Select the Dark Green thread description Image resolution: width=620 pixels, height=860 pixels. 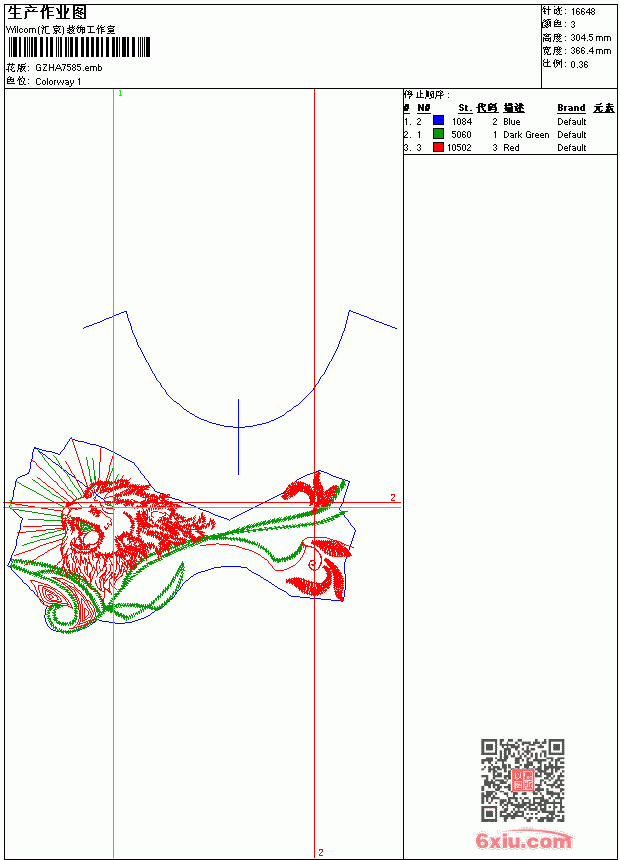tap(526, 135)
